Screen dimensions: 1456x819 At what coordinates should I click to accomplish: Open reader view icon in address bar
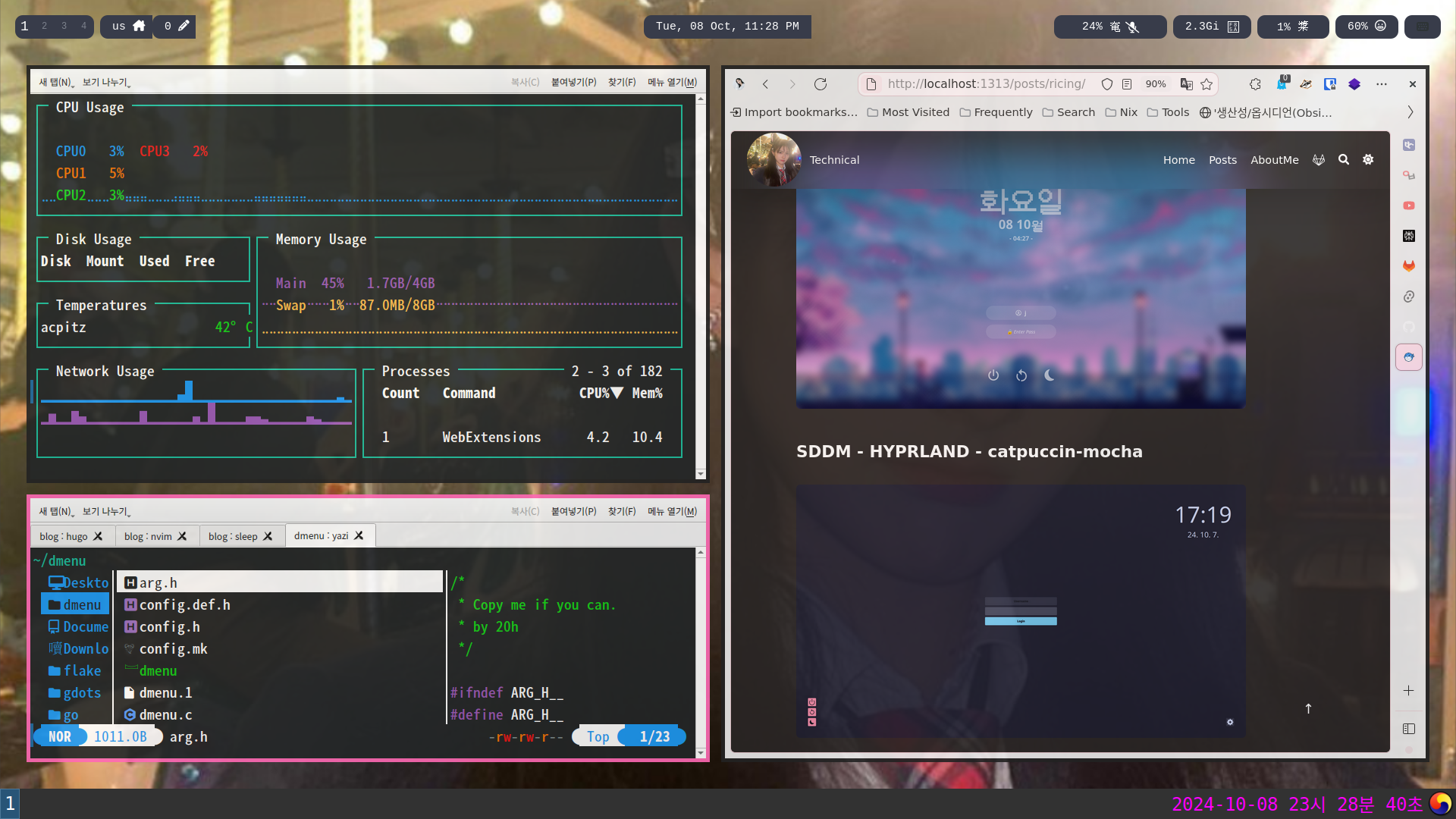pyautogui.click(x=1127, y=84)
